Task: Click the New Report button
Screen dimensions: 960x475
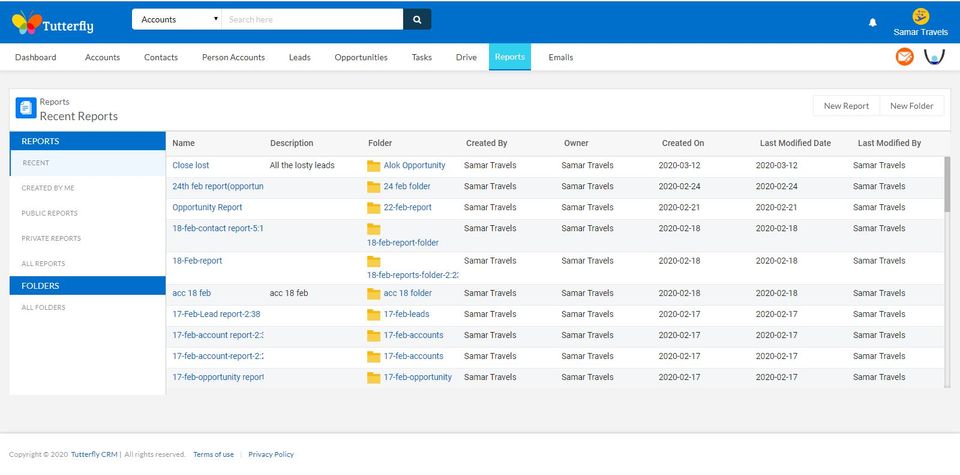Action: 846,106
